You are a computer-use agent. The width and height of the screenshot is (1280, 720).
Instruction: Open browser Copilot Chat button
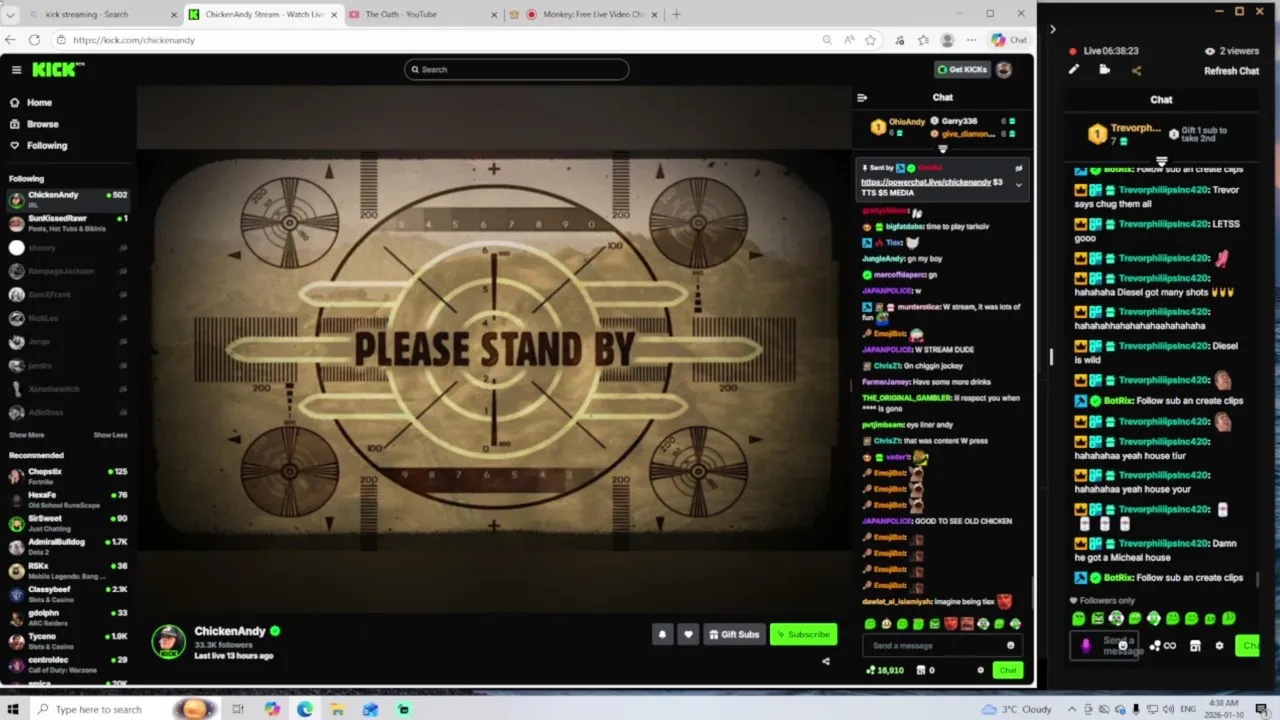point(1009,40)
